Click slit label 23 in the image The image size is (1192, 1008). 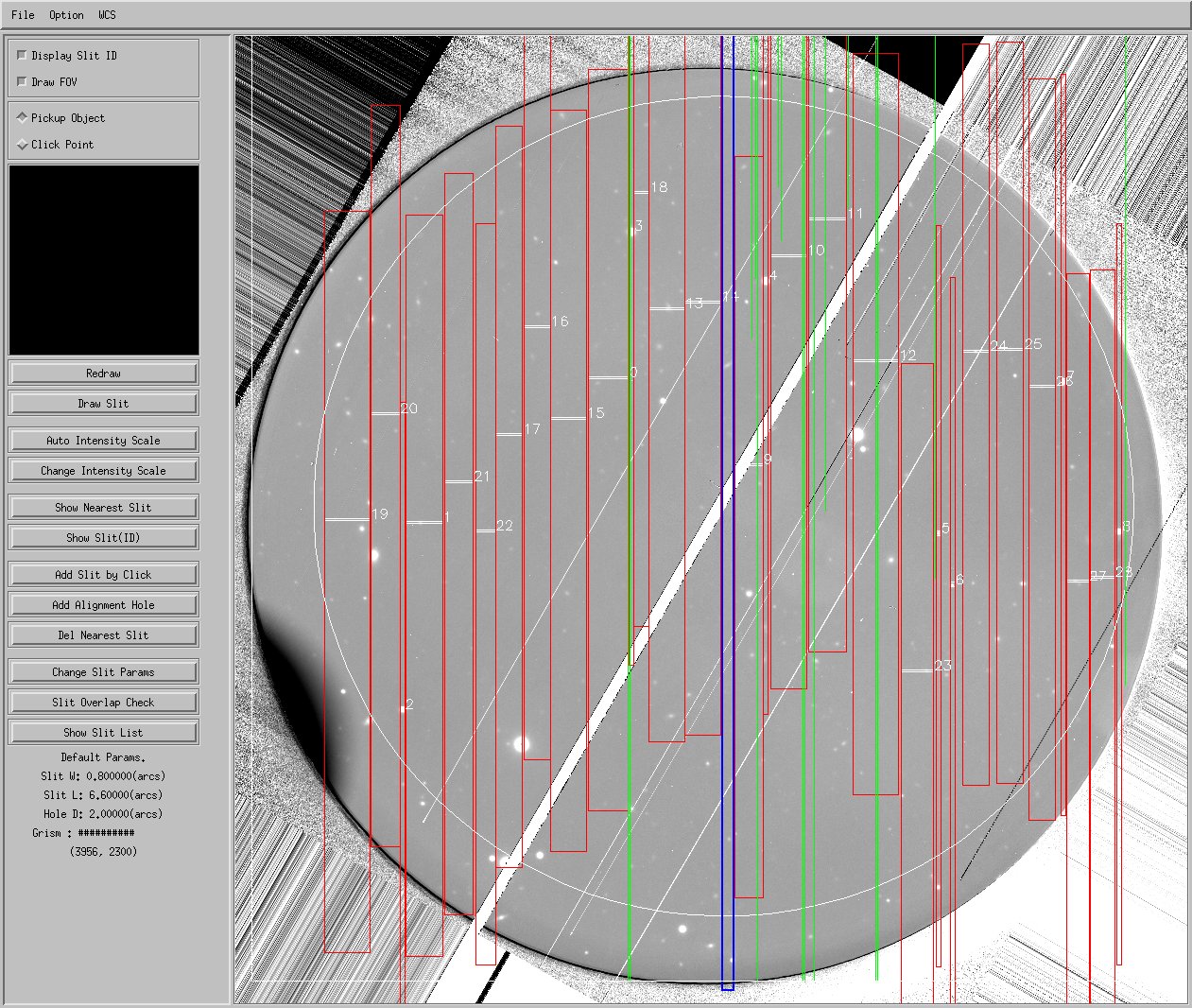point(942,666)
